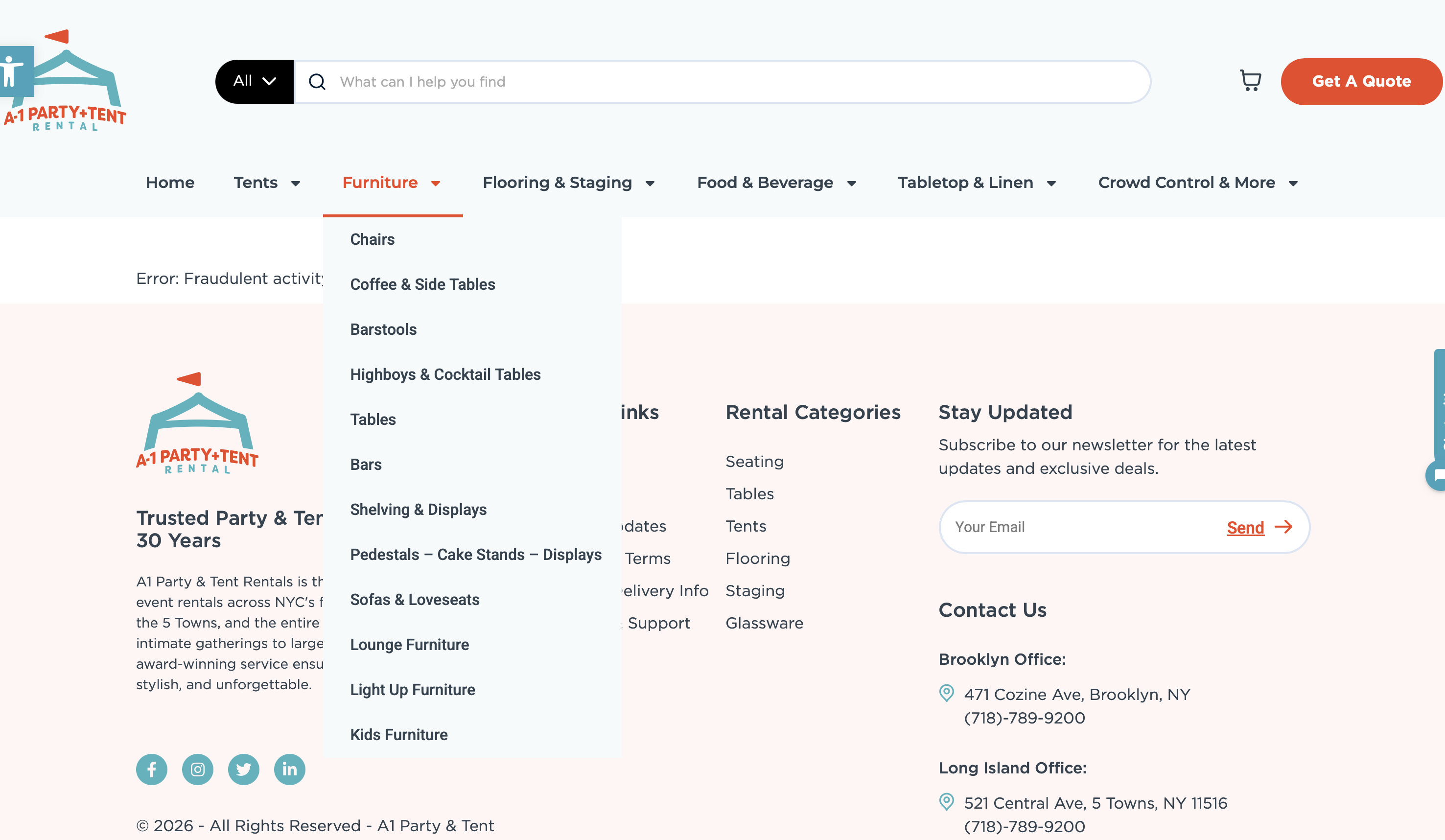Image resolution: width=1445 pixels, height=840 pixels.
Task: Open the partially hidden Delivery Info link
Action: pos(665,590)
